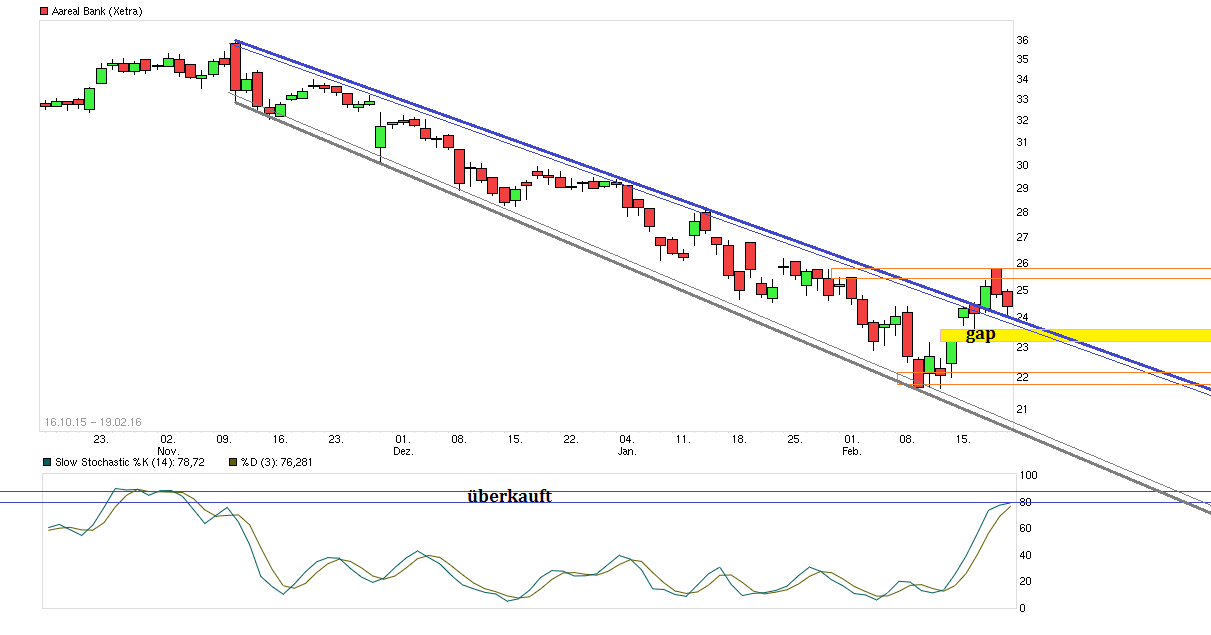Click the %D (3) legend swatch
The image size is (1211, 635).
tap(233, 462)
